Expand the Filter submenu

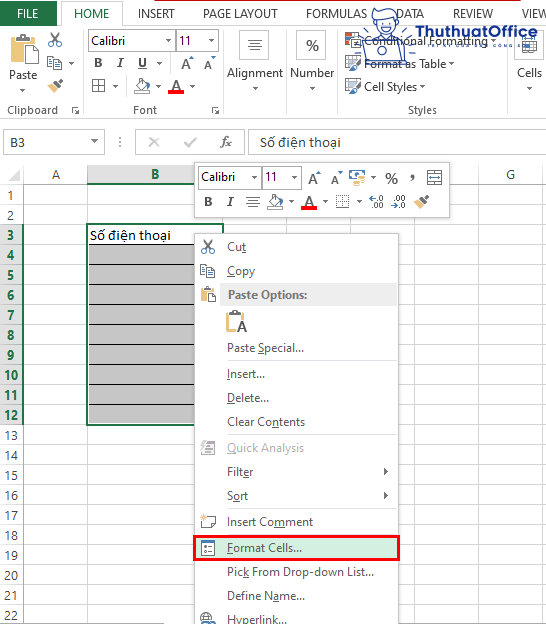pyautogui.click(x=296, y=472)
